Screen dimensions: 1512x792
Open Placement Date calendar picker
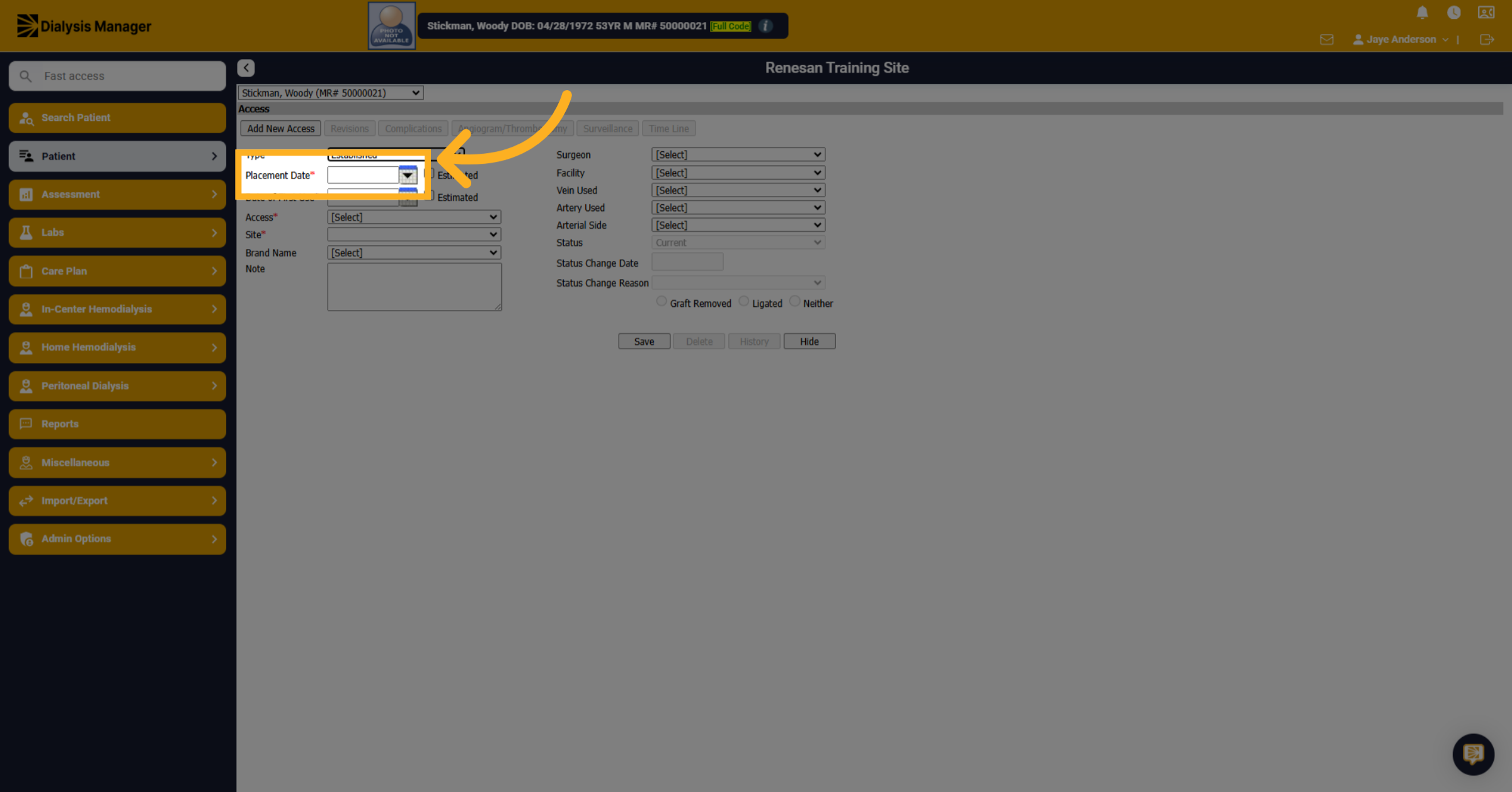coord(408,175)
